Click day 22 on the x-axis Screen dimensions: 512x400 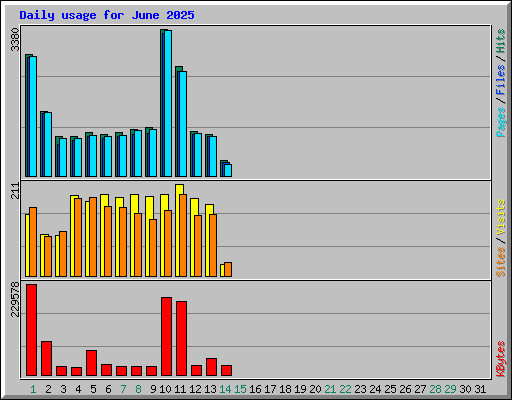point(345,389)
